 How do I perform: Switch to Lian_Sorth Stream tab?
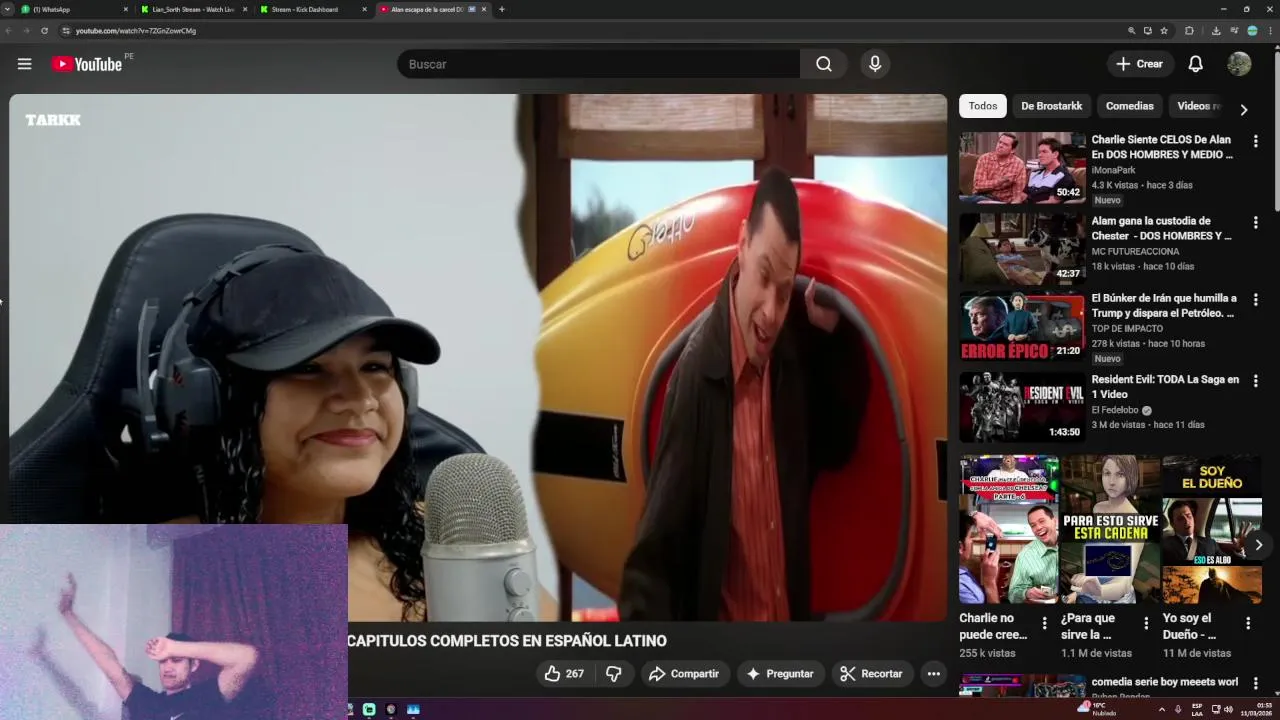pos(194,9)
